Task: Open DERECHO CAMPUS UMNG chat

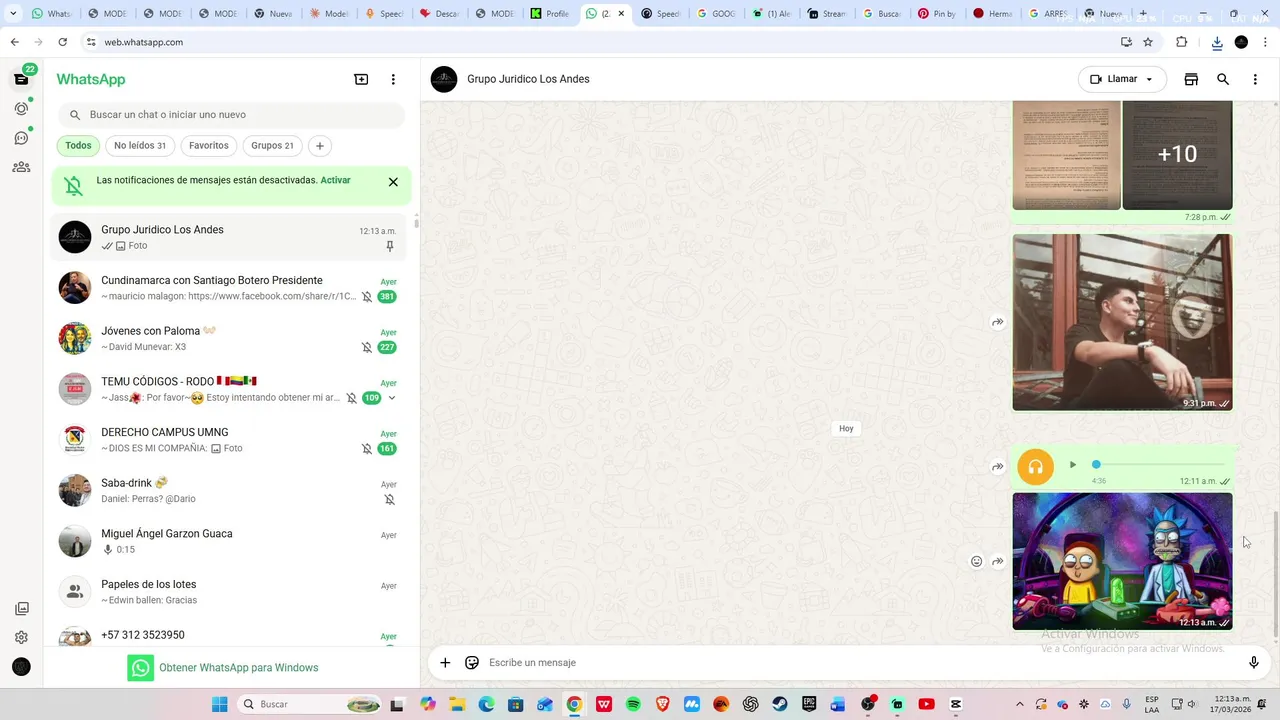Action: 229,440
